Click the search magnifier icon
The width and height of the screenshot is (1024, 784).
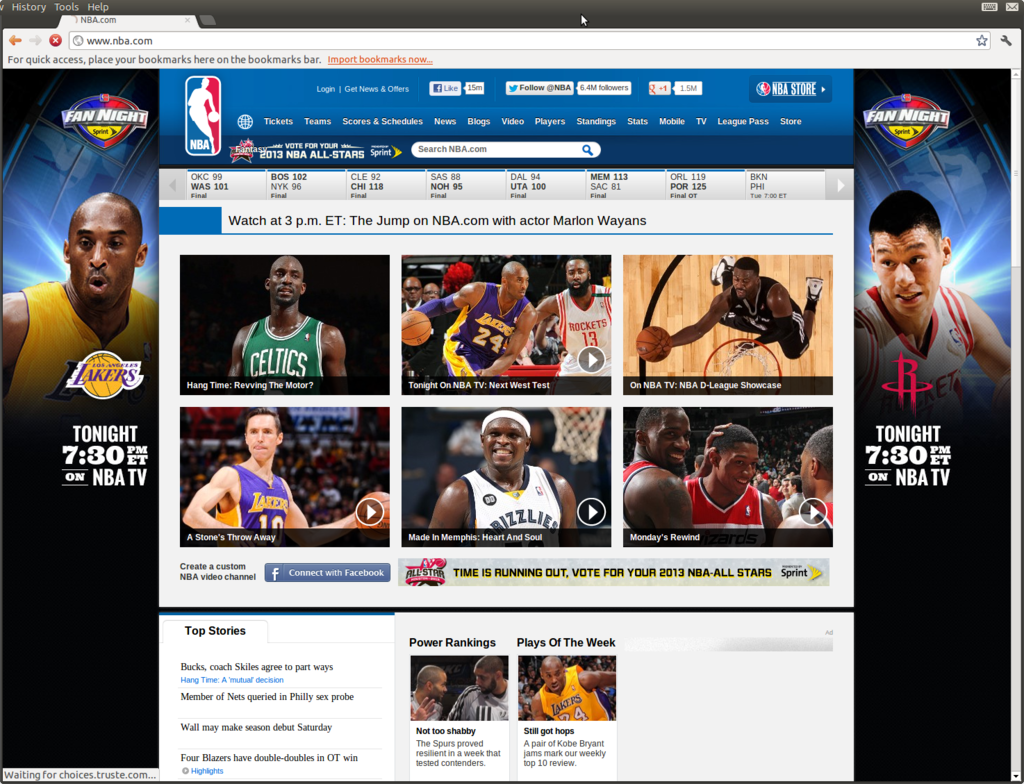(590, 149)
